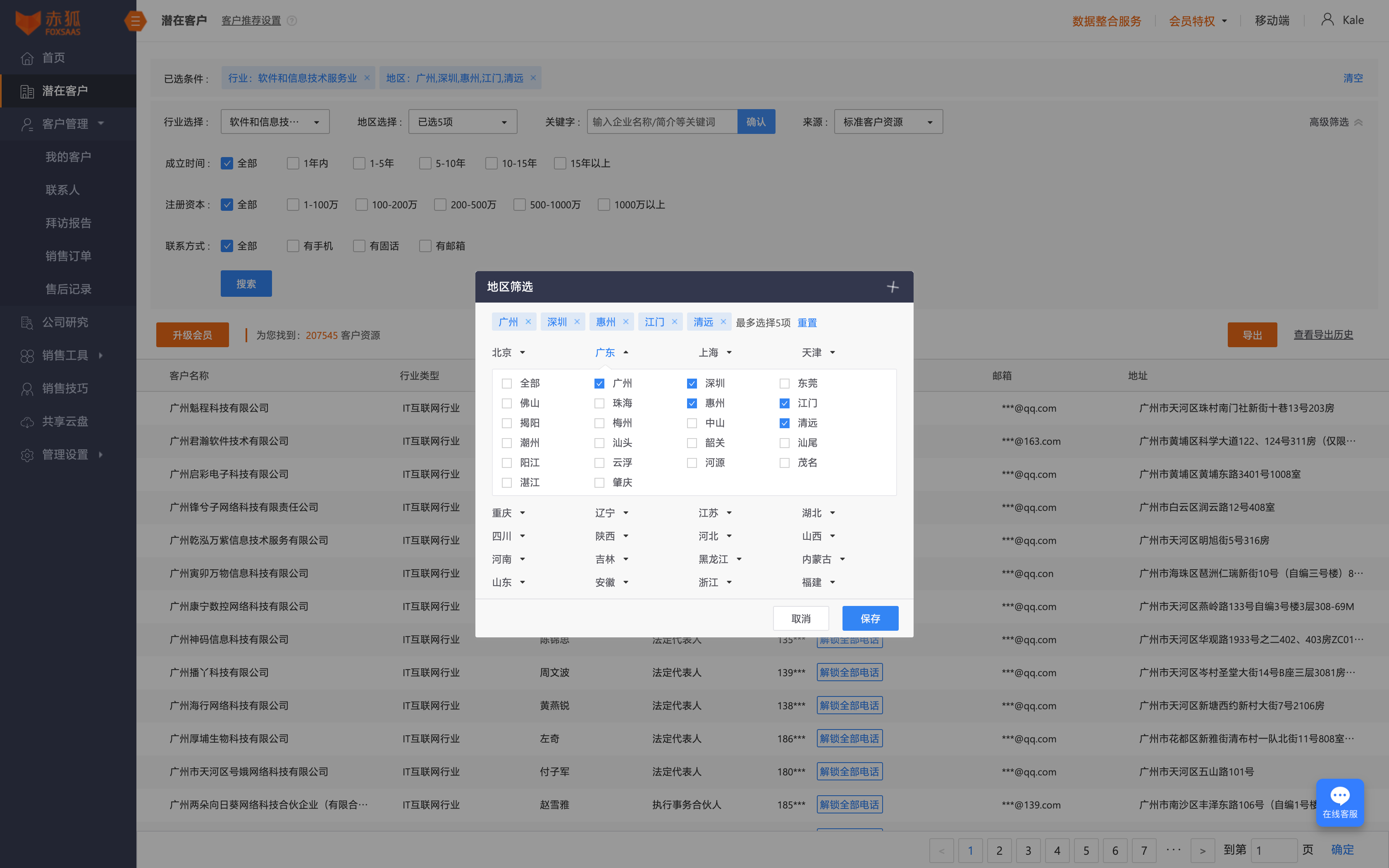Check the 东莞 checkbox

tap(785, 384)
